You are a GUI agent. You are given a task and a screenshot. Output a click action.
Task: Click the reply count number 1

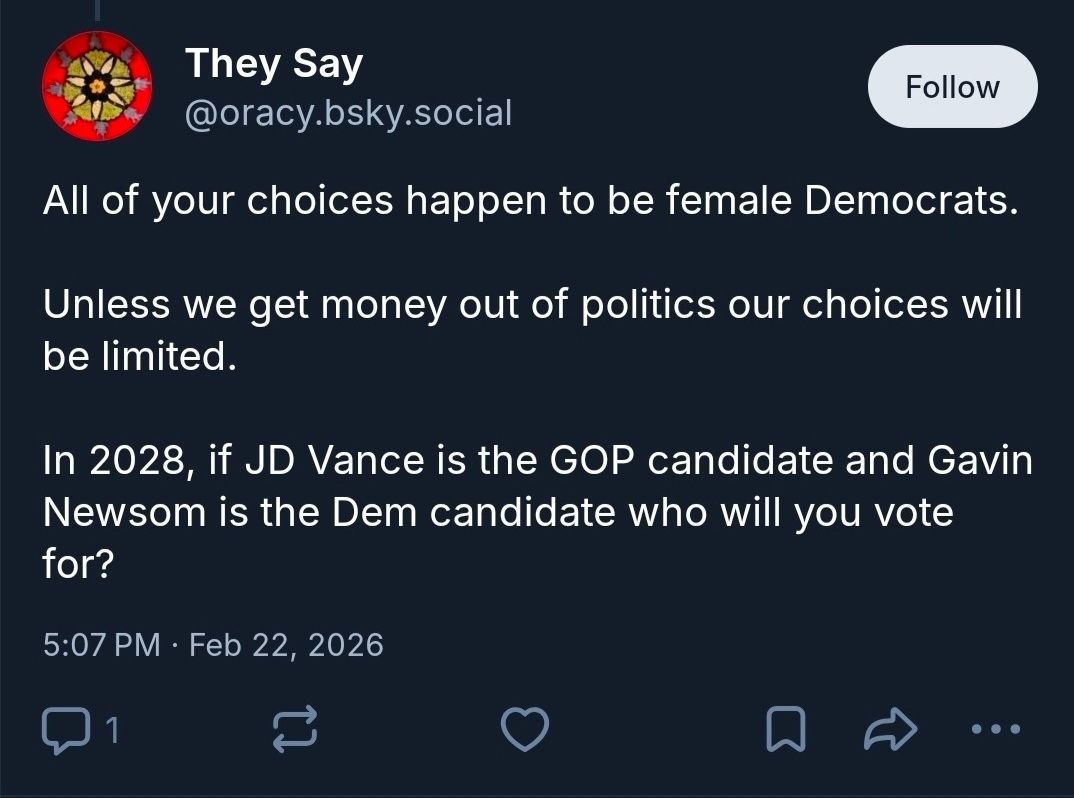(112, 731)
